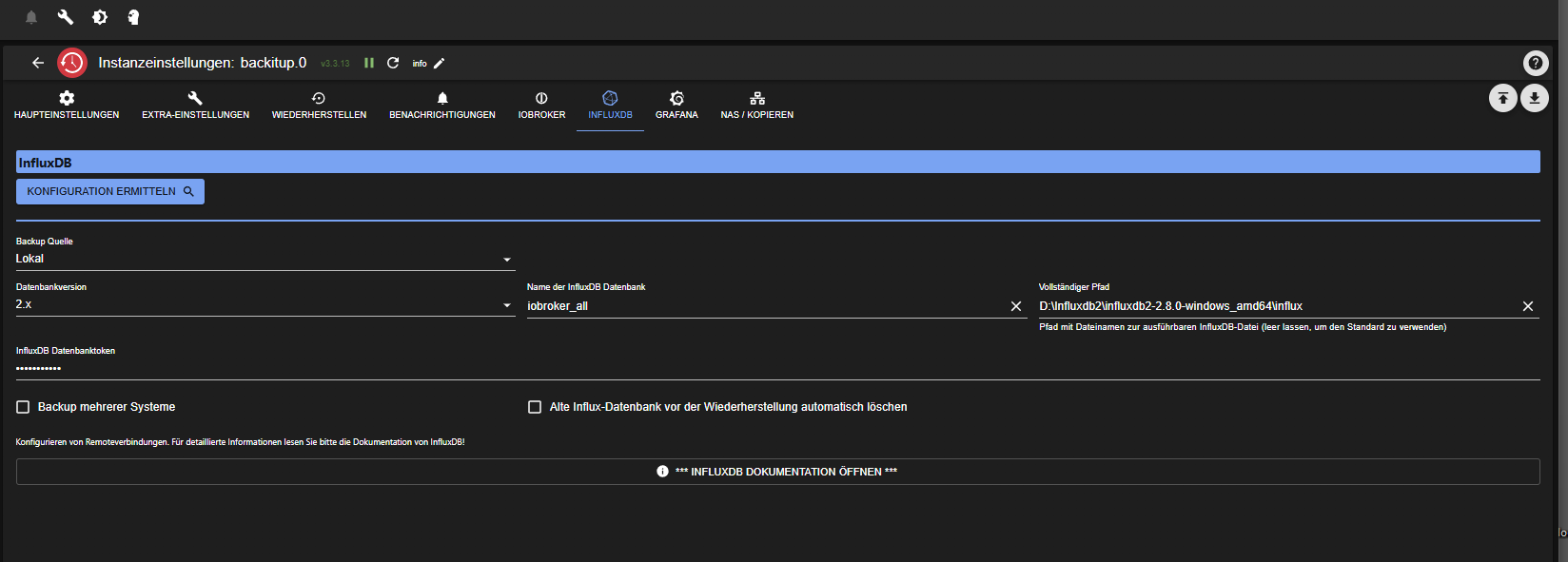Click the upload configuration arrow icon
This screenshot has width=1568, height=562.
click(1502, 98)
